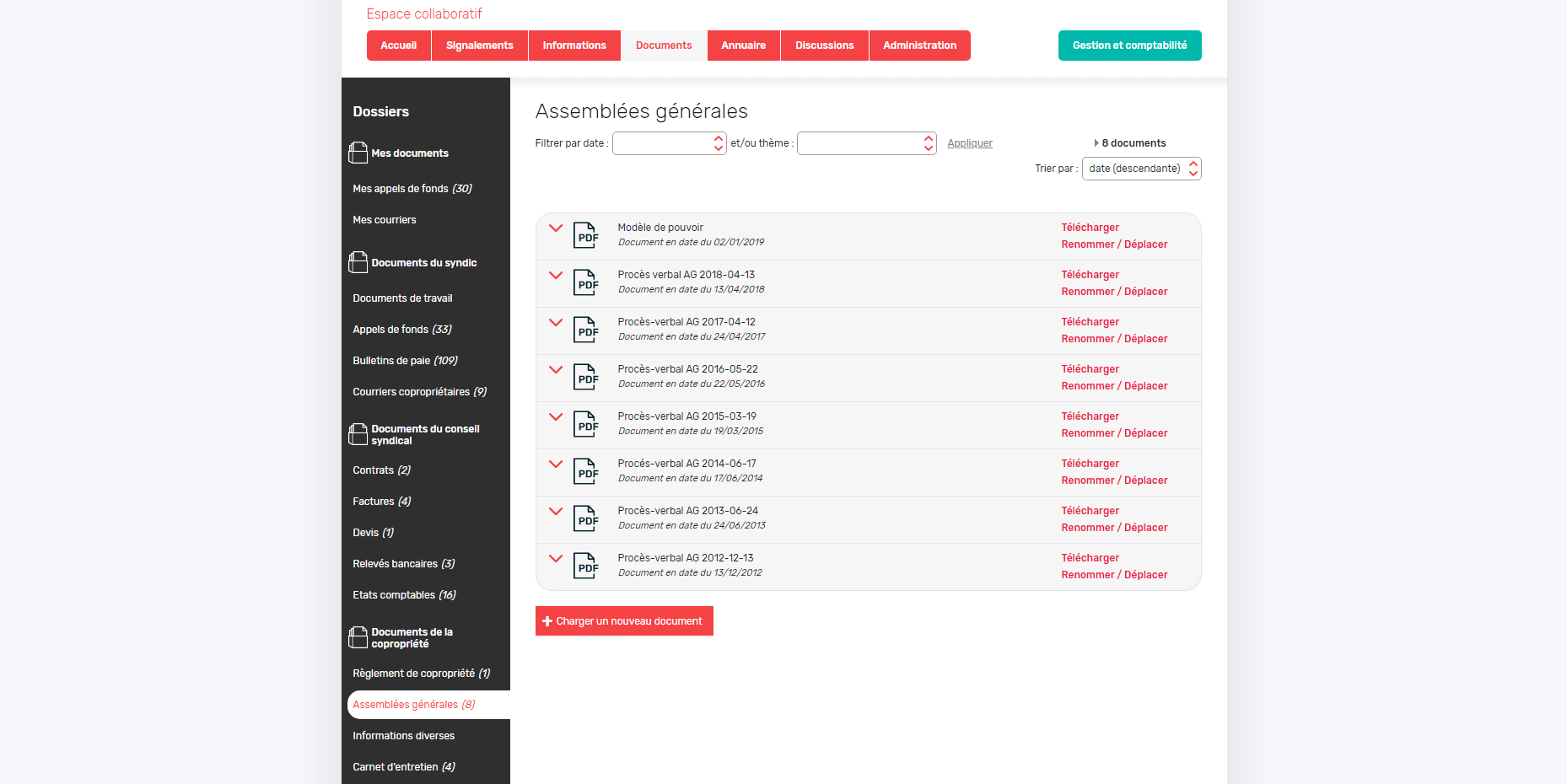Download Procès verbal AG 2018-04-13
The width and height of the screenshot is (1567, 784).
(1090, 275)
